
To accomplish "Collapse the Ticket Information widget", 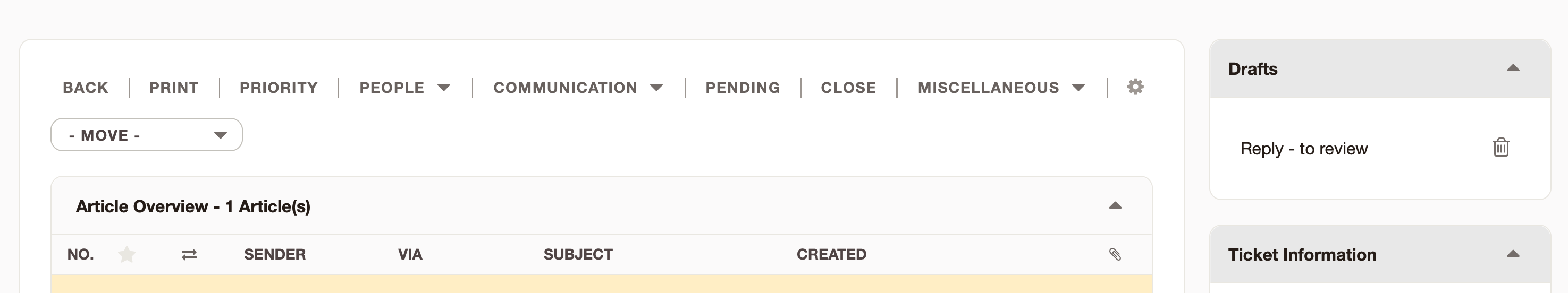I will (1513, 254).
